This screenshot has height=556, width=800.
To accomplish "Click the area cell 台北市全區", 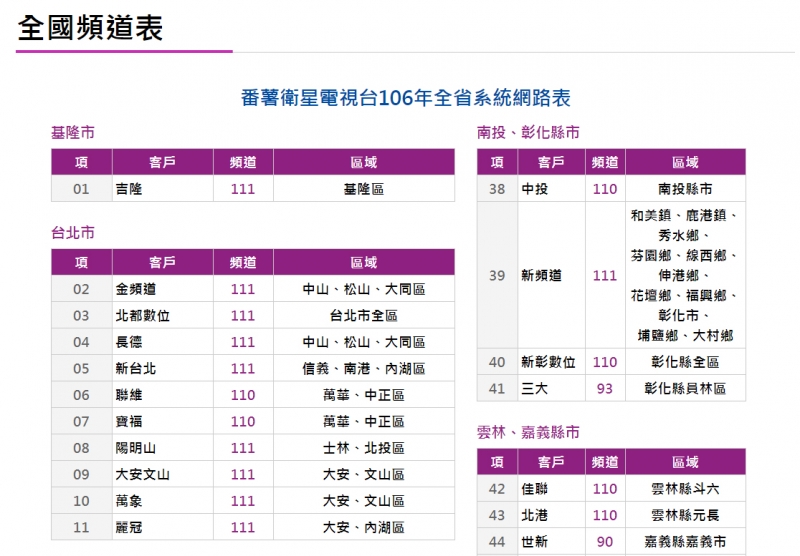I will point(364,315).
